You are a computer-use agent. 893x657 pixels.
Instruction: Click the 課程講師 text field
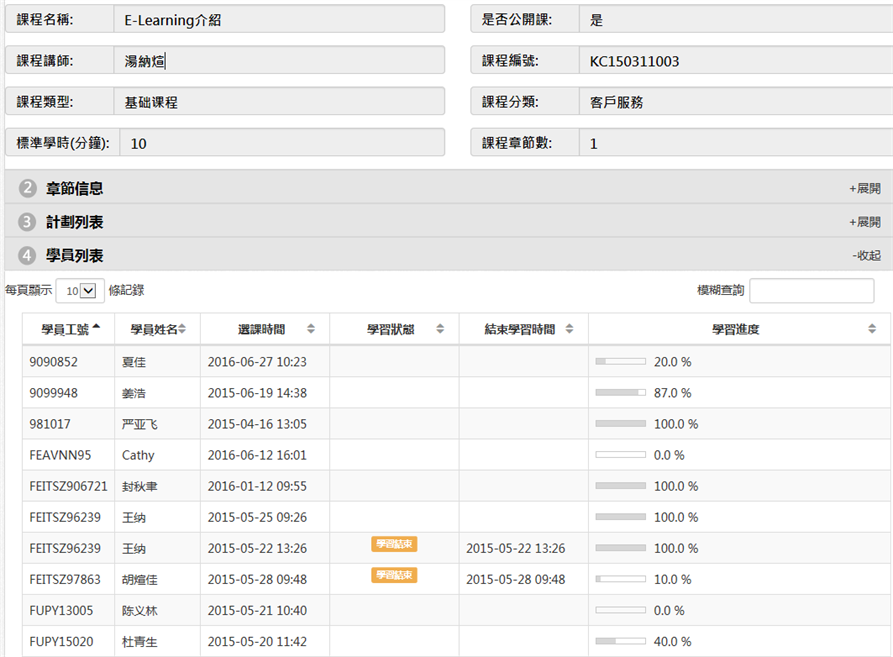[280, 61]
